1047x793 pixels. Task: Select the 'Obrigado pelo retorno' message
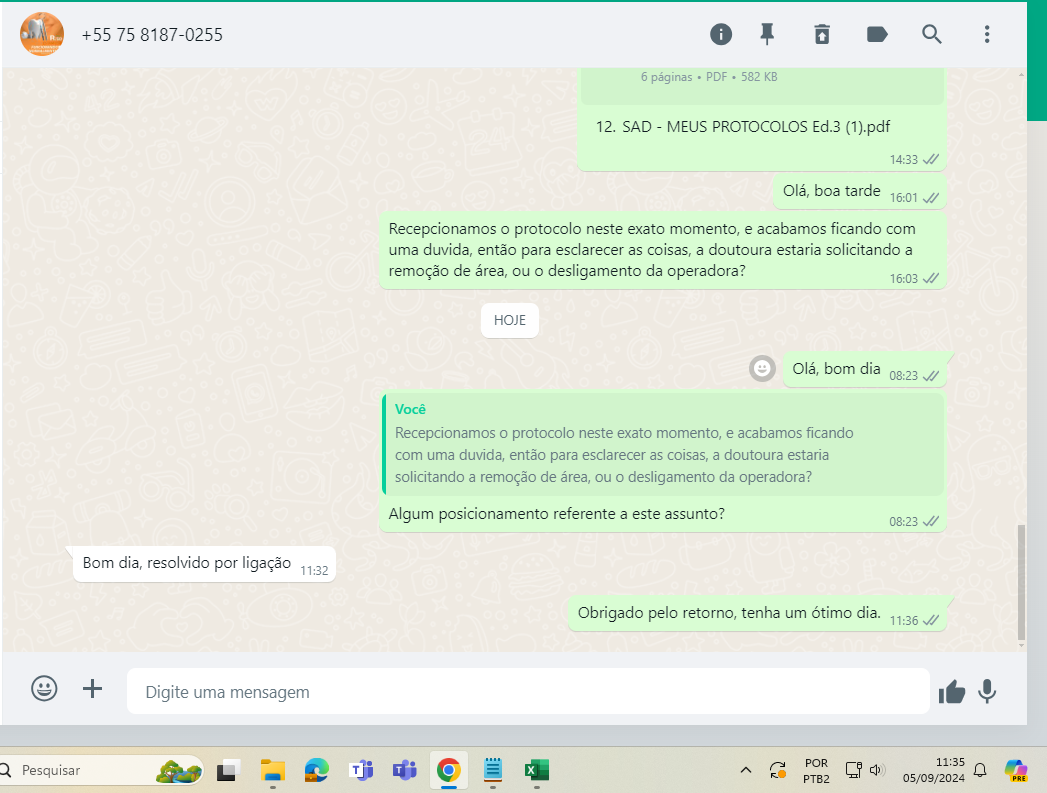click(757, 613)
